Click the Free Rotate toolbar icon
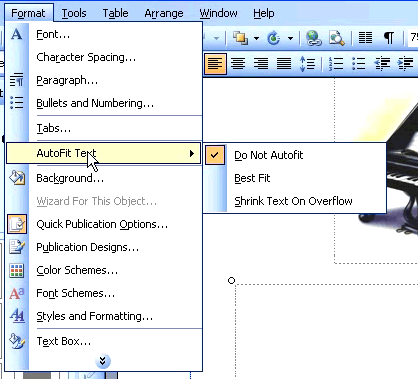Viewport: 418px width, 379px height. (x=274, y=38)
